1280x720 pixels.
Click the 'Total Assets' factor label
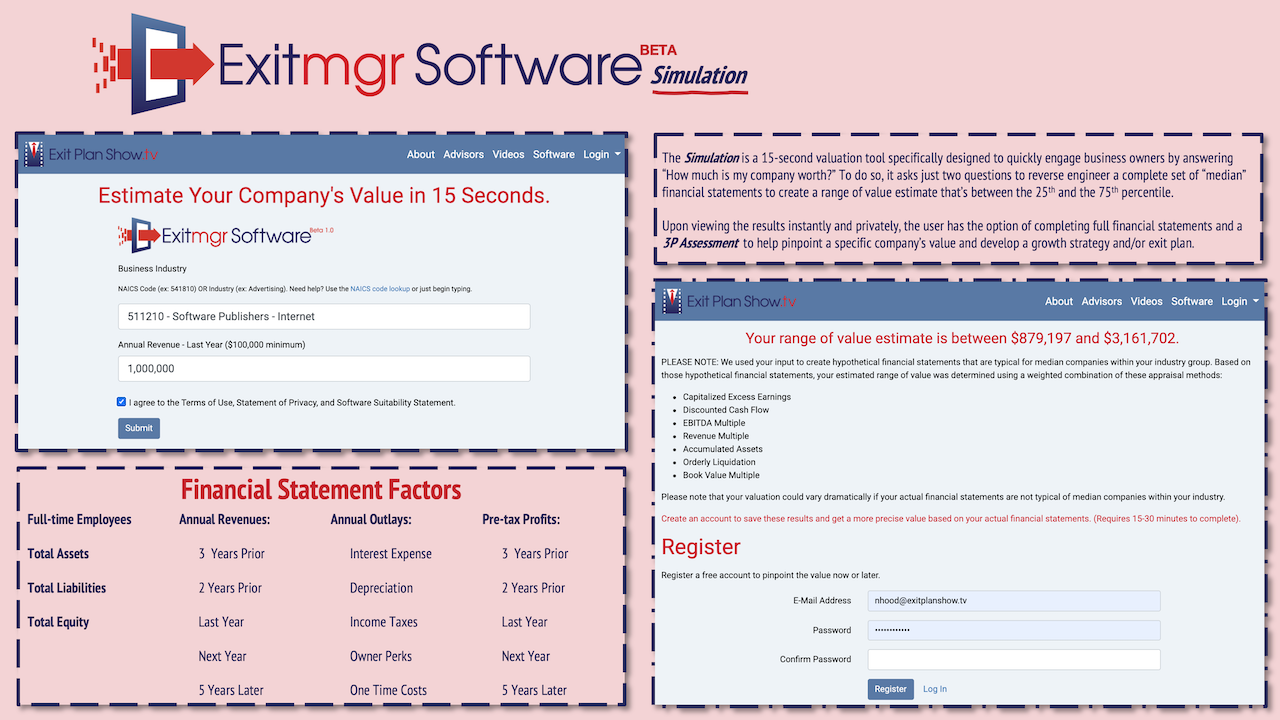[58, 554]
